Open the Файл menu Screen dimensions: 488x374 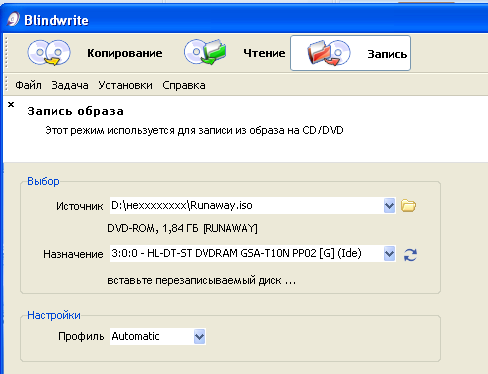28,85
